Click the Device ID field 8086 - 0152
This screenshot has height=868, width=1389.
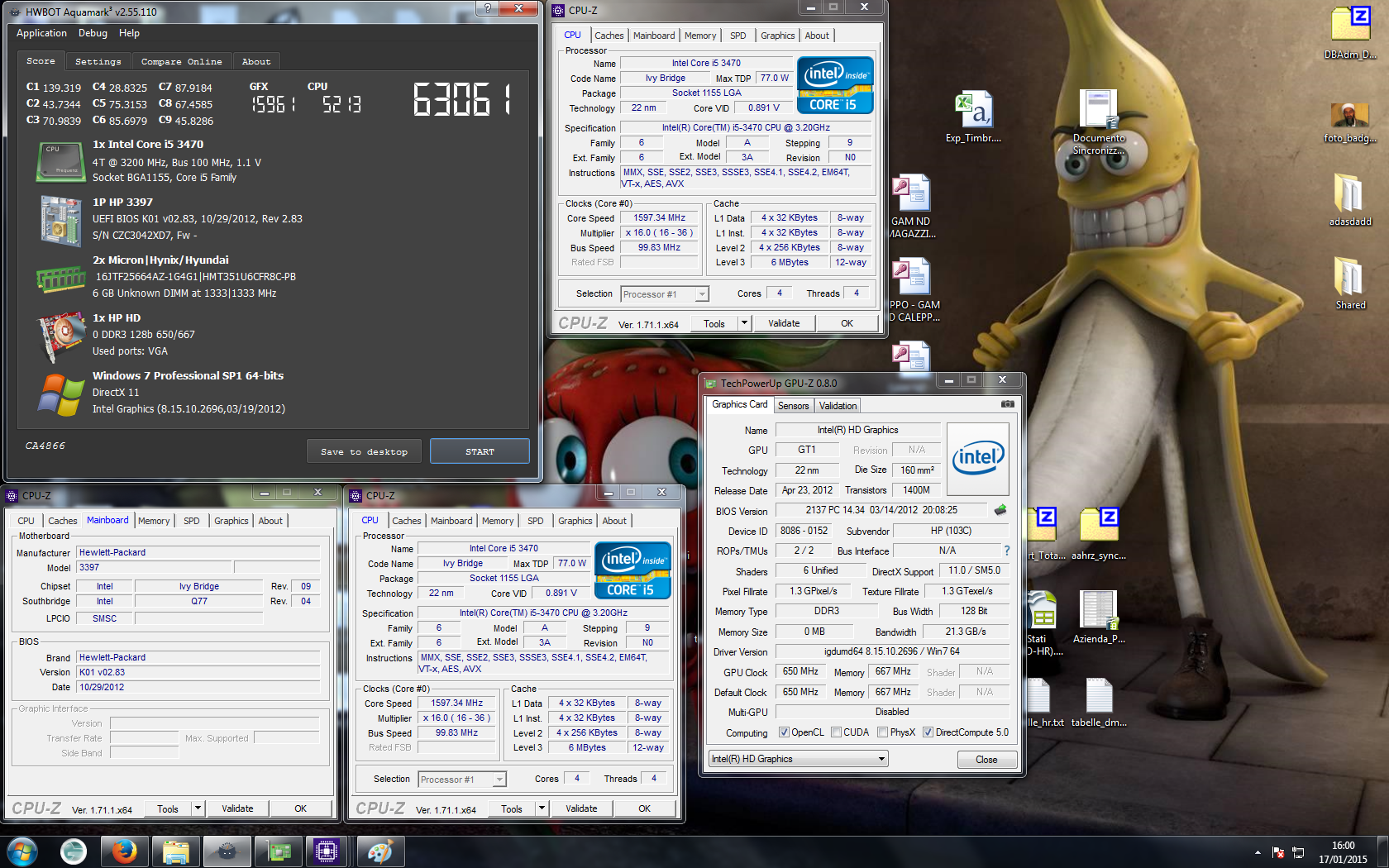[x=804, y=531]
